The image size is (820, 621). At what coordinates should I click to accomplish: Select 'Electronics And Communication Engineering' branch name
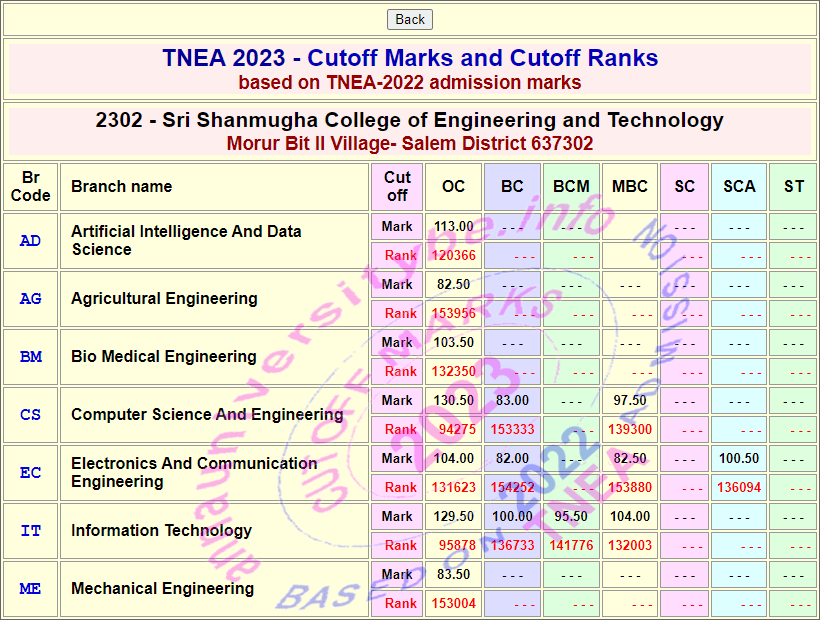click(x=194, y=473)
